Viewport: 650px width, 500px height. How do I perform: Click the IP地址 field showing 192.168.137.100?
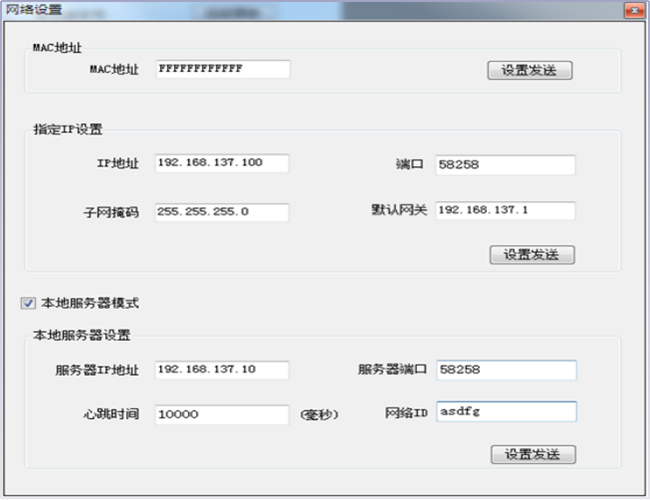pyautogui.click(x=222, y=163)
